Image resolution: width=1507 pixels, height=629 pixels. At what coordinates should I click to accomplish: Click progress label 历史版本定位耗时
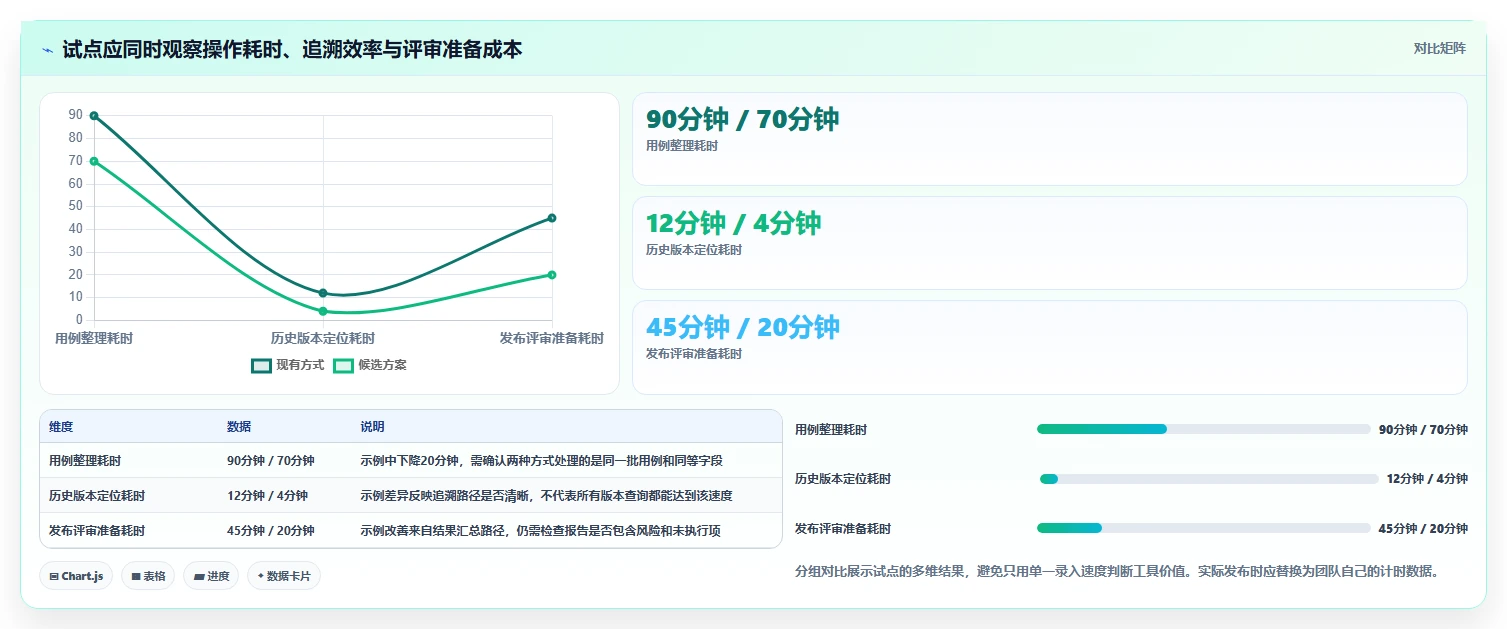pyautogui.click(x=843, y=479)
